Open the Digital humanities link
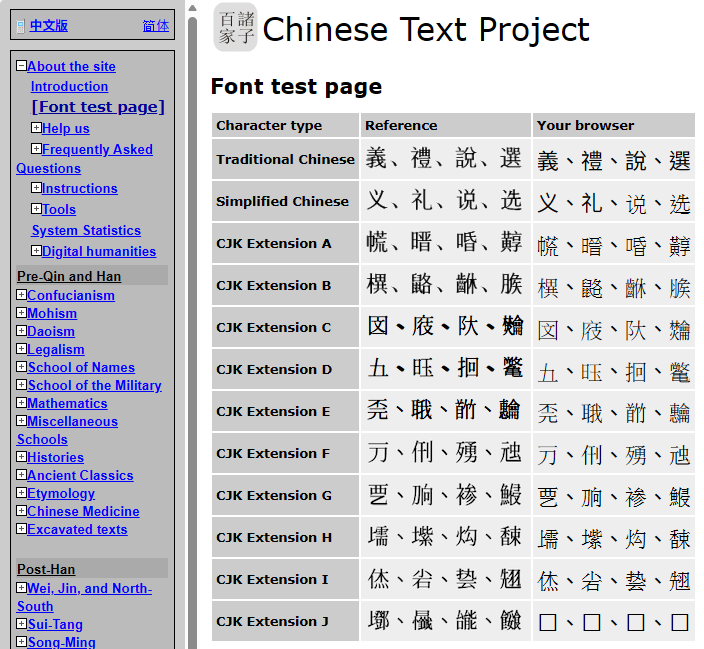 point(99,252)
